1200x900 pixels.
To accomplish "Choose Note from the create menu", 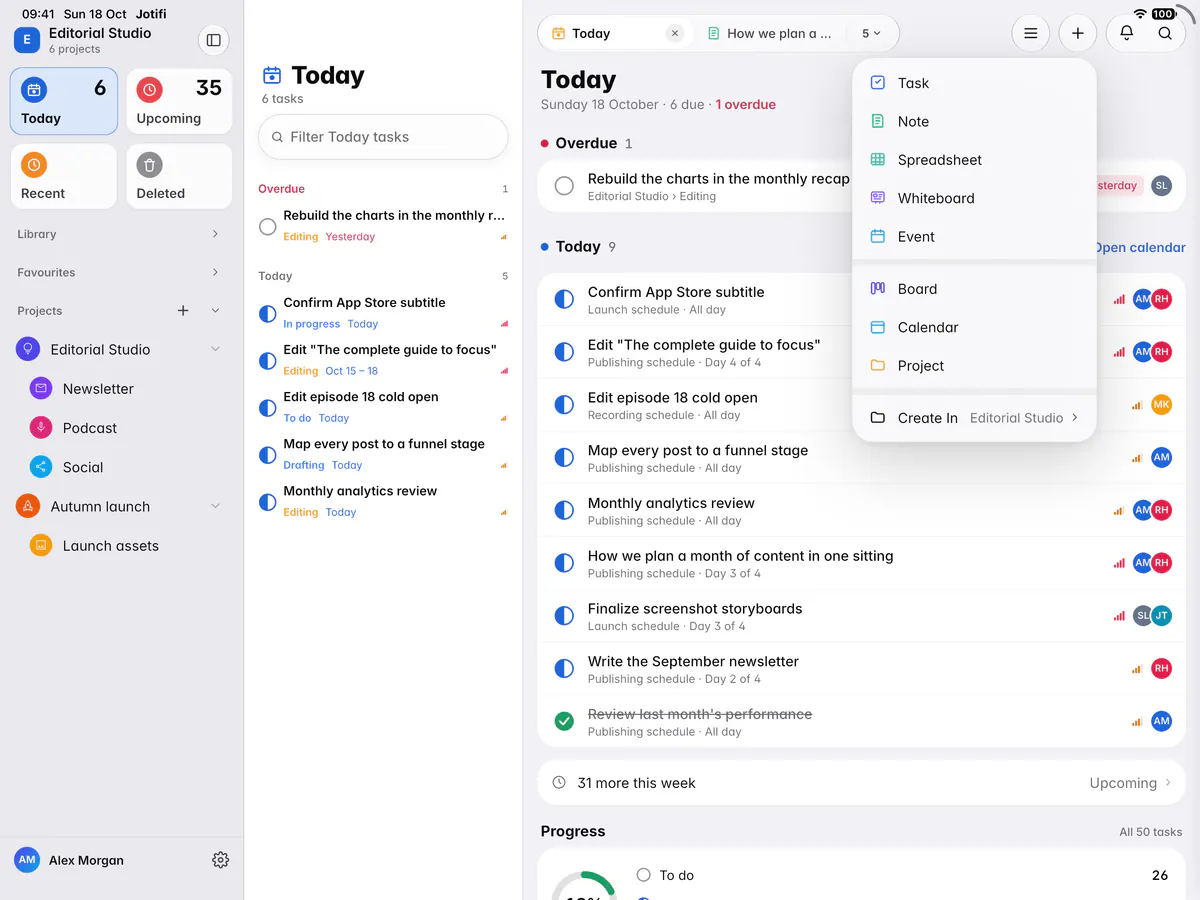I will point(975,121).
